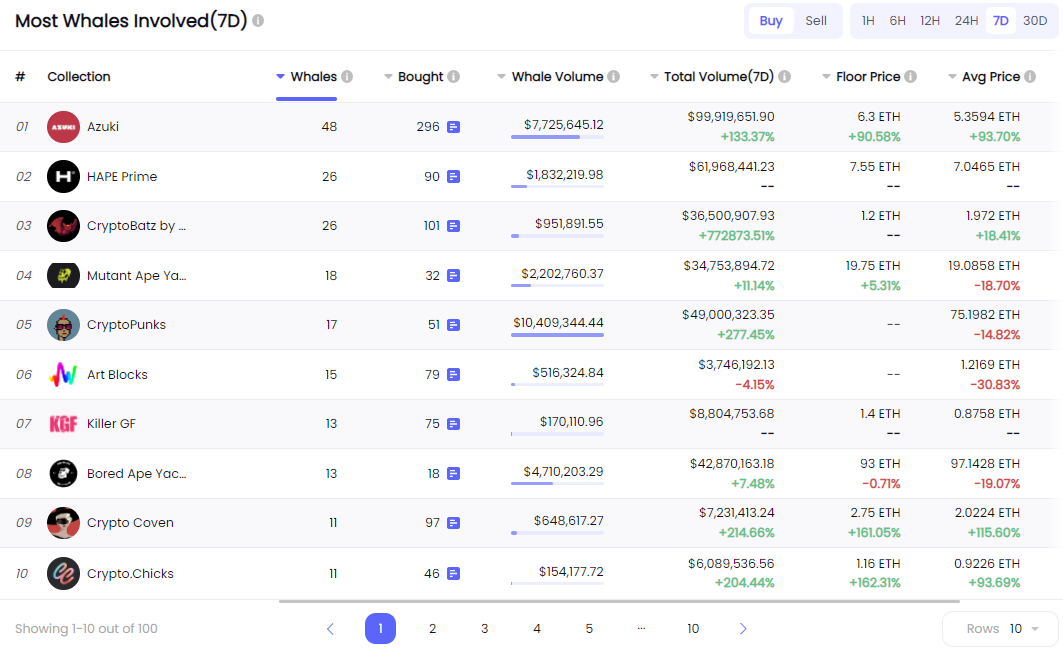Screen dimensions: 1063x649
Task: Open Art Blocks bought list icon
Action: [454, 374]
